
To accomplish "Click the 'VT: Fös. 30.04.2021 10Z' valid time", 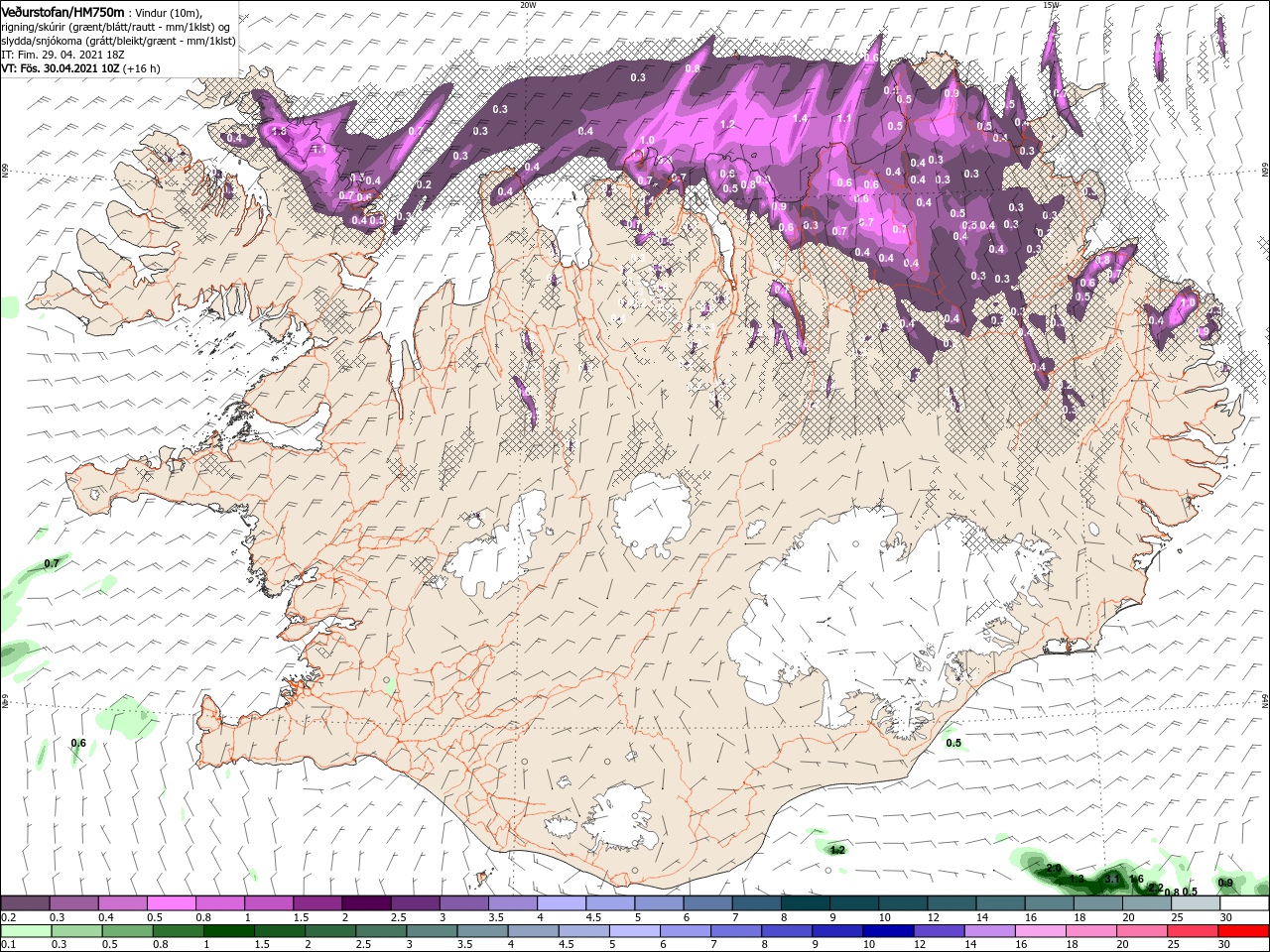I will click(60, 68).
